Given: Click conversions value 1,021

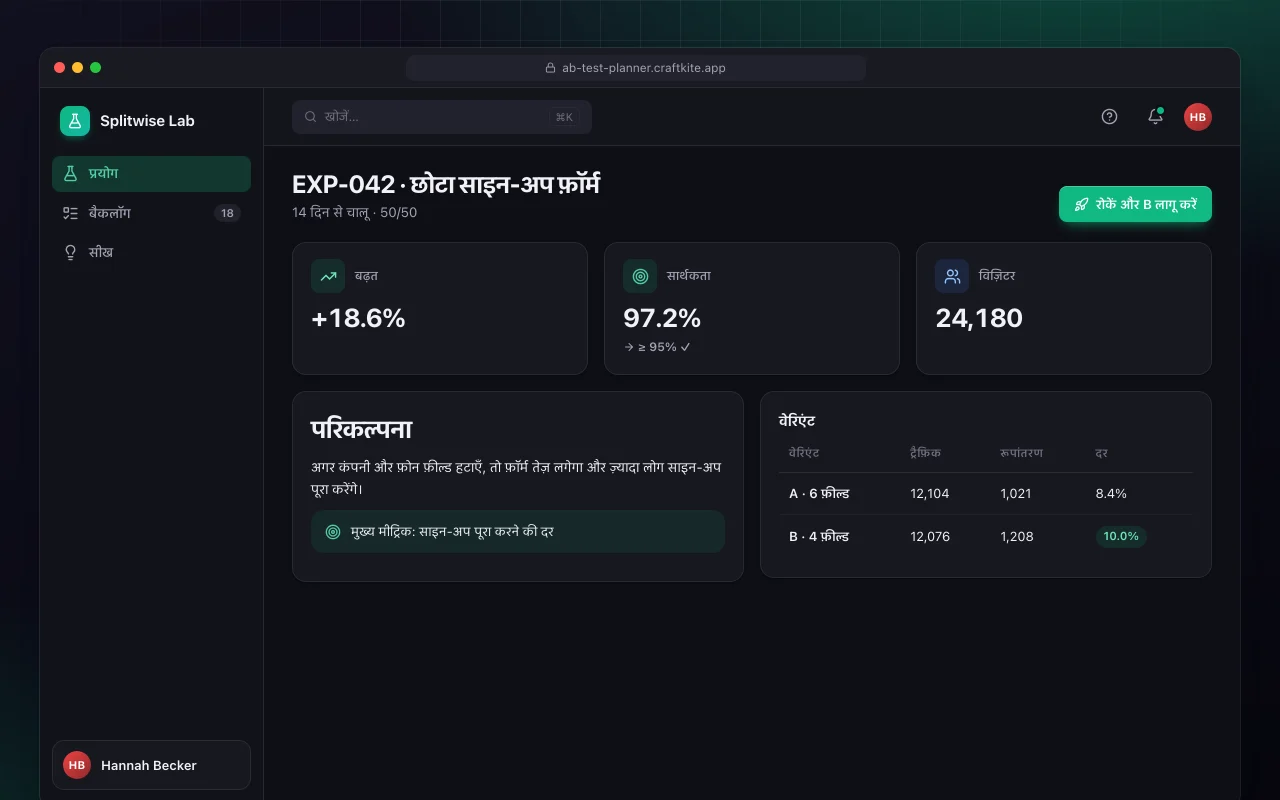Looking at the screenshot, I should [x=1016, y=494].
